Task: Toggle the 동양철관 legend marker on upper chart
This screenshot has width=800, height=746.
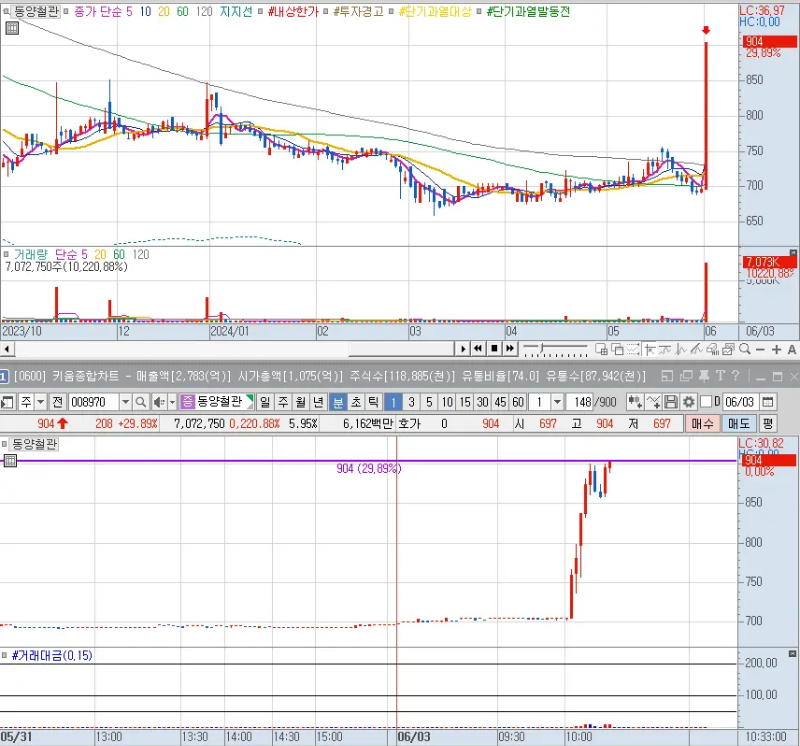Action: pyautogui.click(x=6, y=11)
